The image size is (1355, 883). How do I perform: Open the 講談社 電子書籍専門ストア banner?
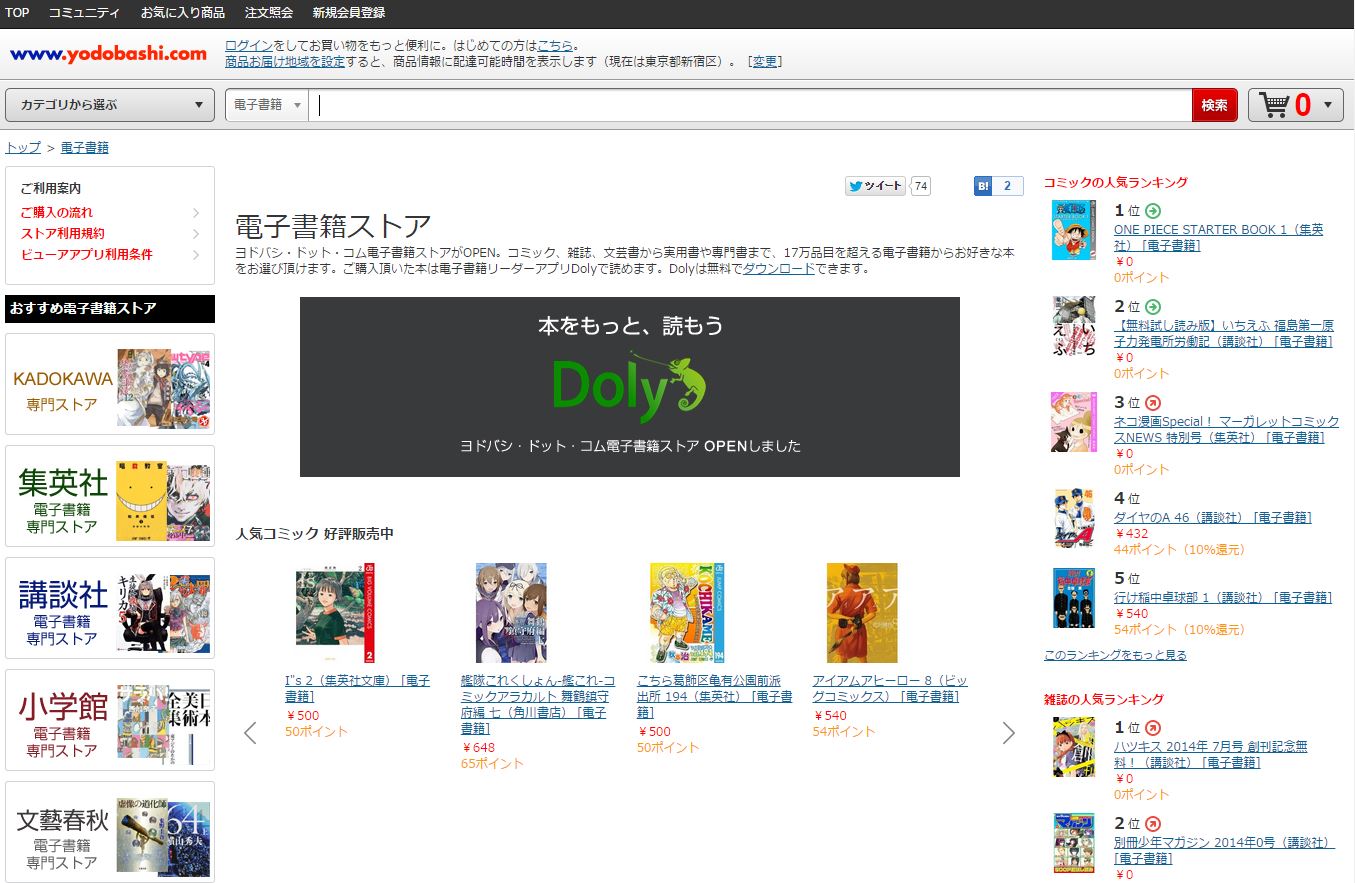pos(110,608)
